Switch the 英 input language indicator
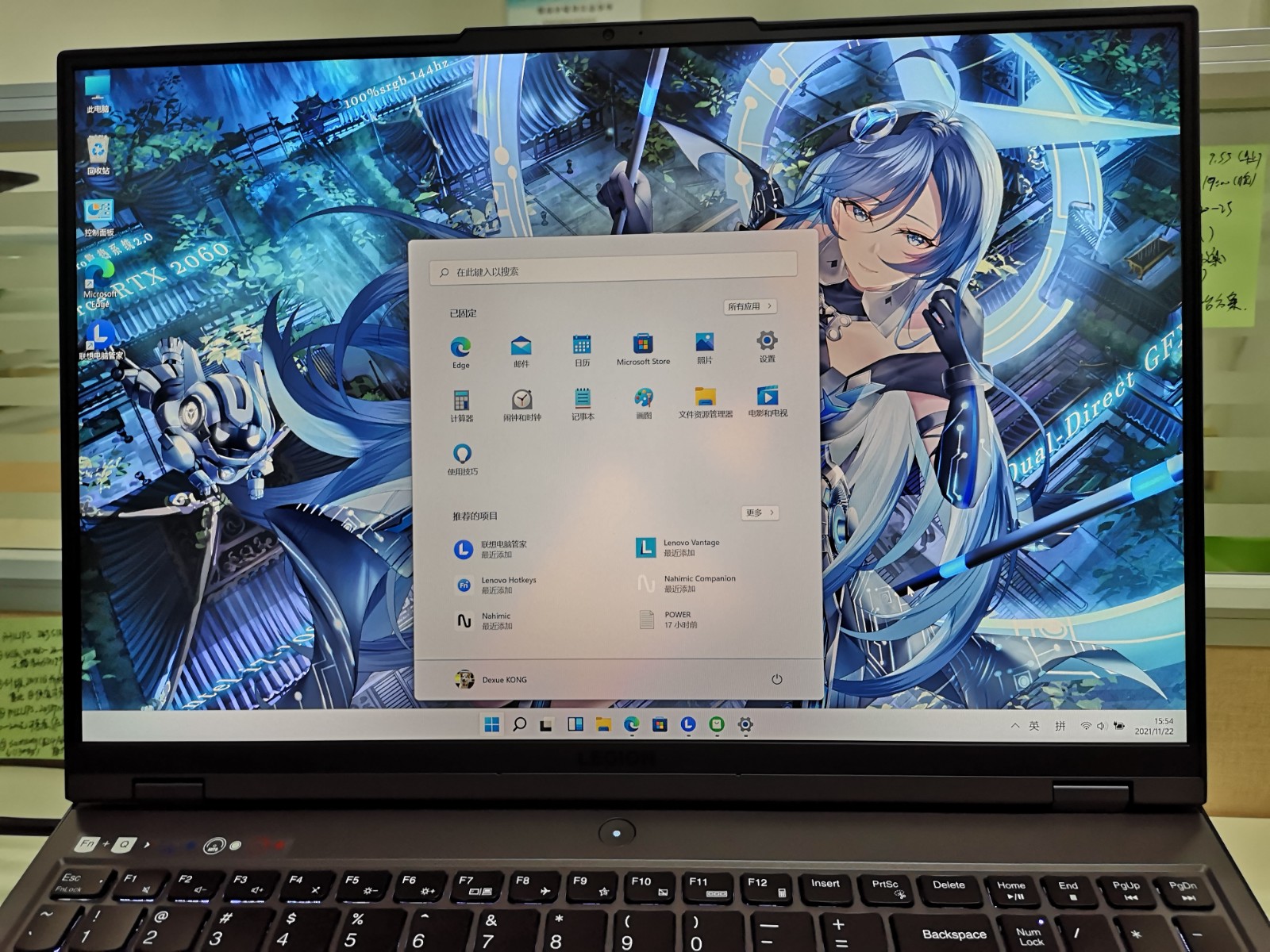Viewport: 1270px width, 952px height. (1033, 726)
